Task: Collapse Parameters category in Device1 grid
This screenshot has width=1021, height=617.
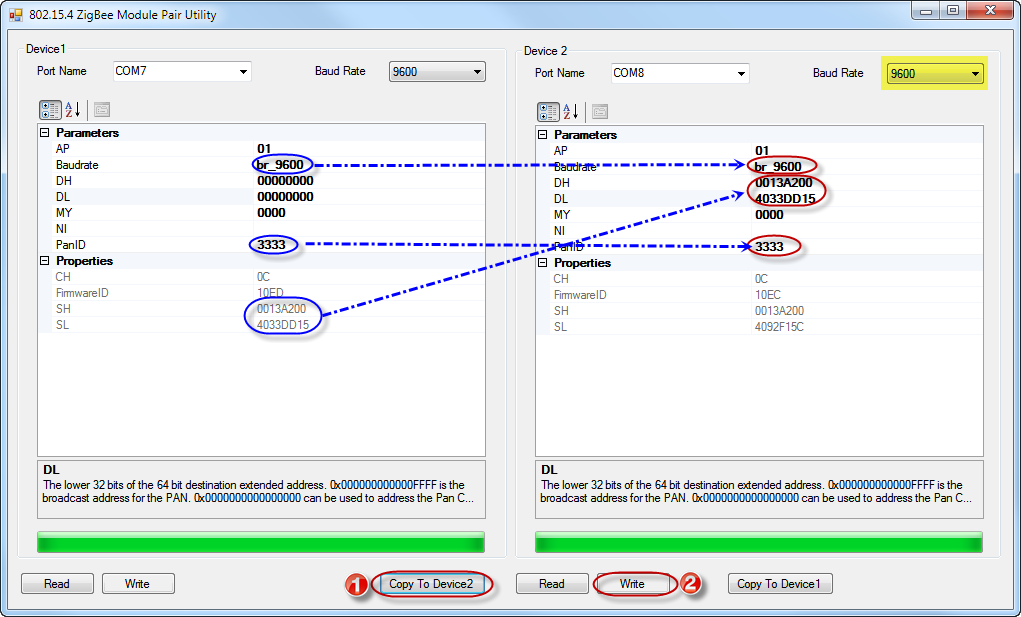Action: [45, 133]
